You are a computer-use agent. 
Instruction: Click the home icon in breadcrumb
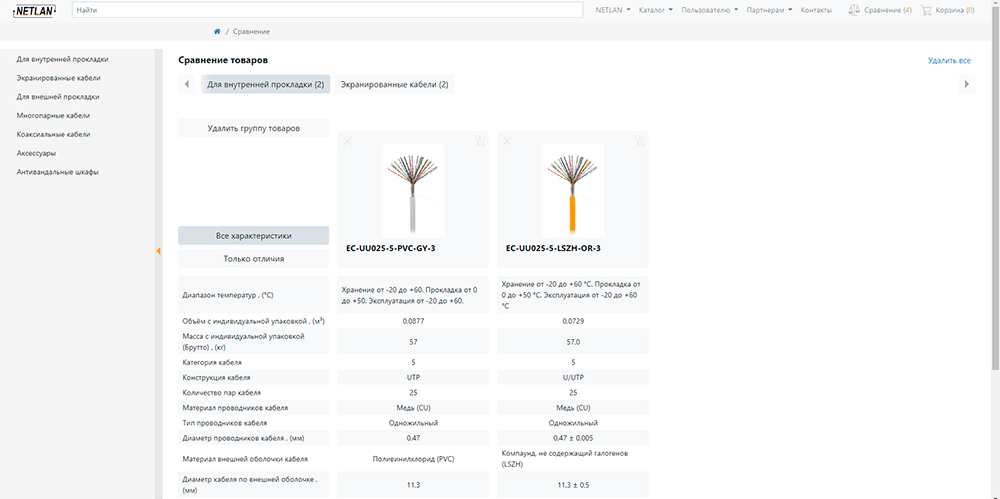click(x=217, y=31)
